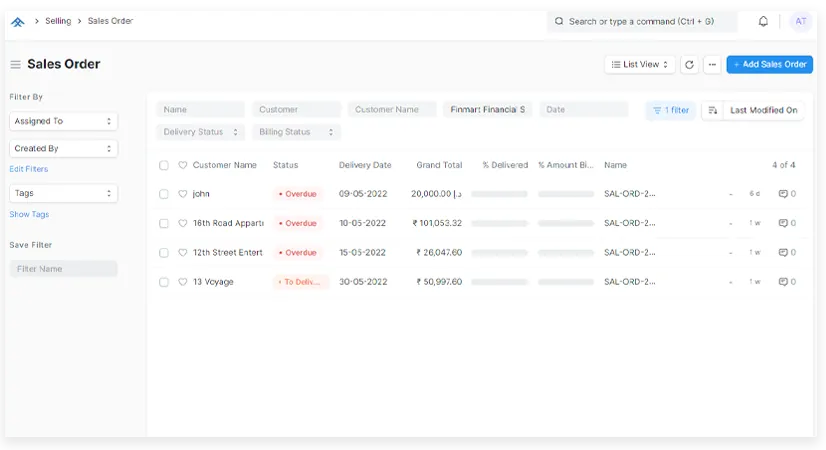Refresh the Sales Order list
The image size is (826, 450).
point(689,65)
